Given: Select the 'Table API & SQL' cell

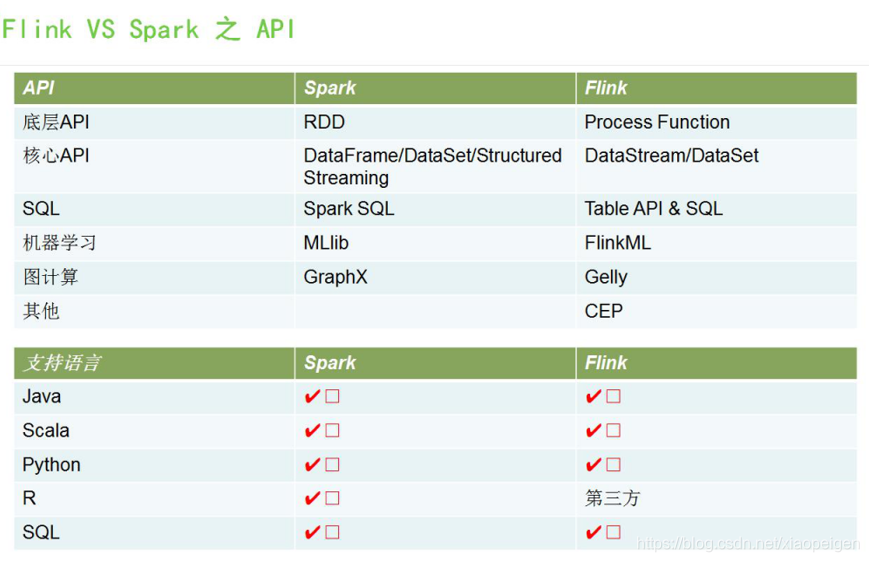Looking at the screenshot, I should (653, 209).
